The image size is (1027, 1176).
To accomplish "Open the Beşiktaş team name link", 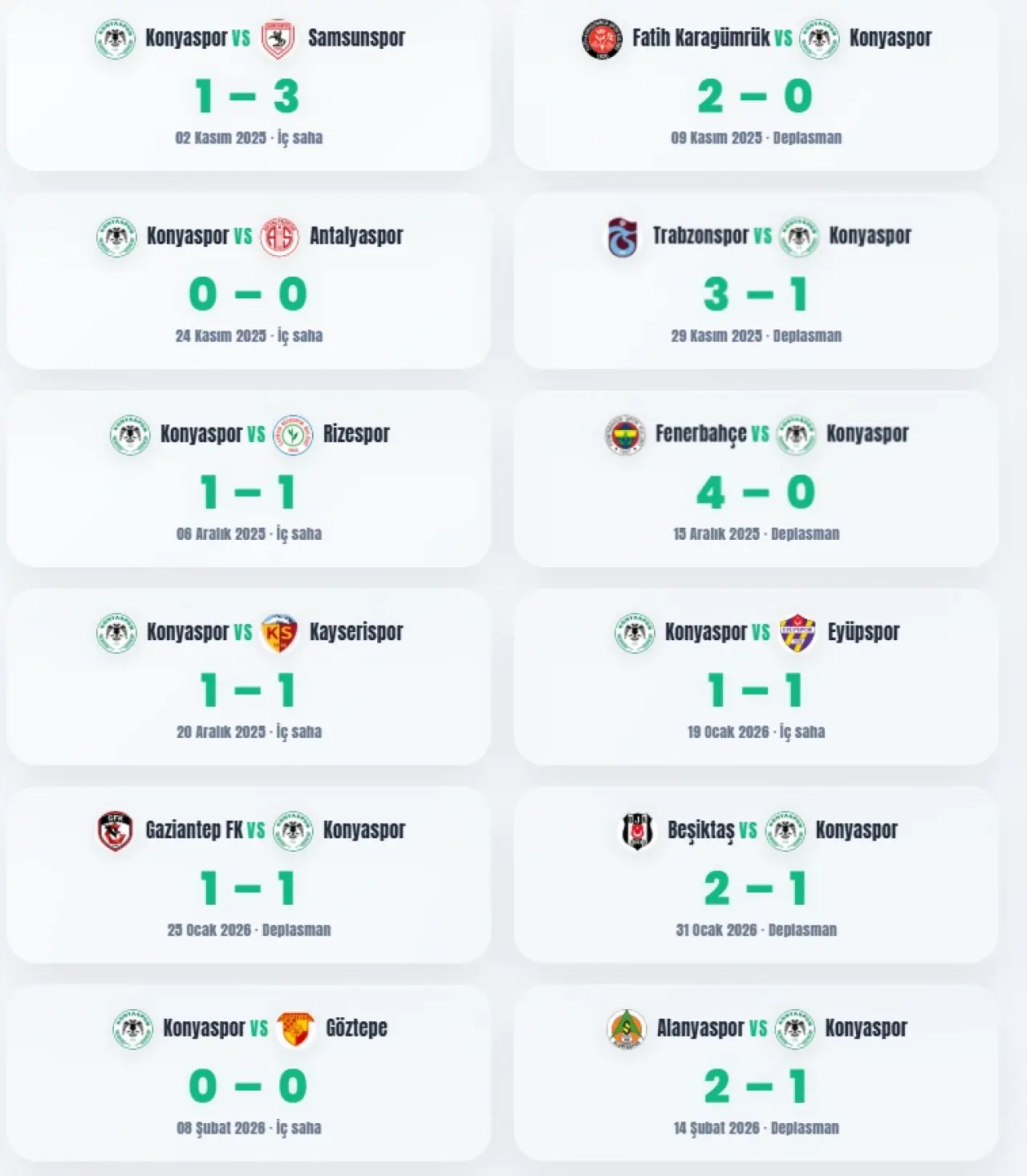I will (700, 831).
